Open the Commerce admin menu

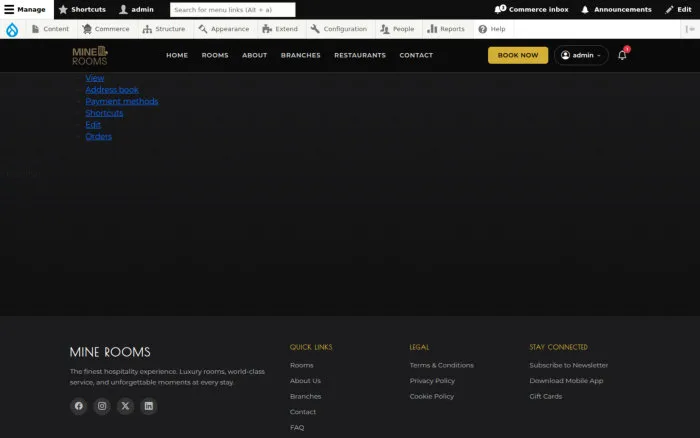pyautogui.click(x=106, y=29)
